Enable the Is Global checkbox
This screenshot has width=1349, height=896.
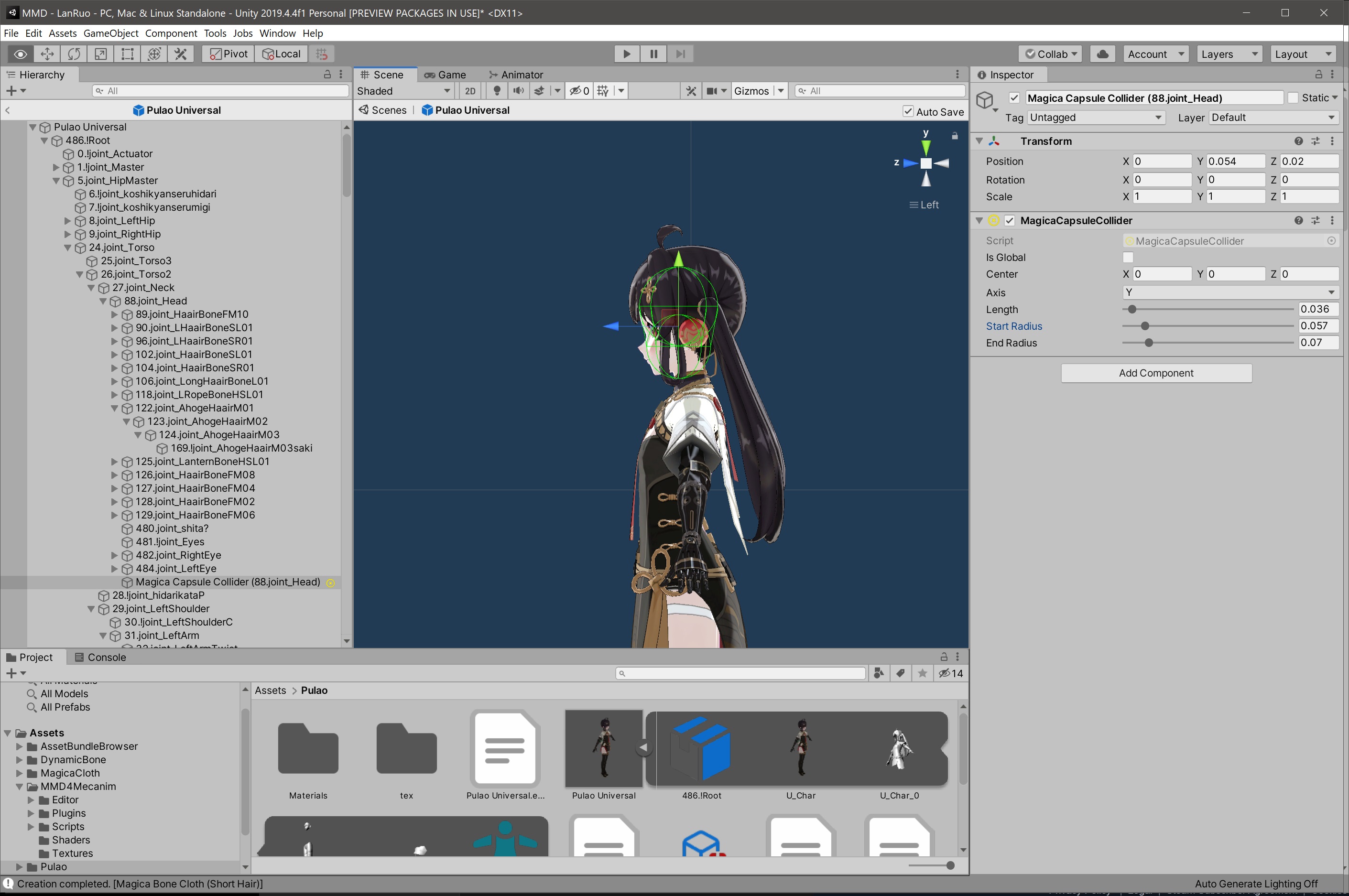(x=1127, y=257)
